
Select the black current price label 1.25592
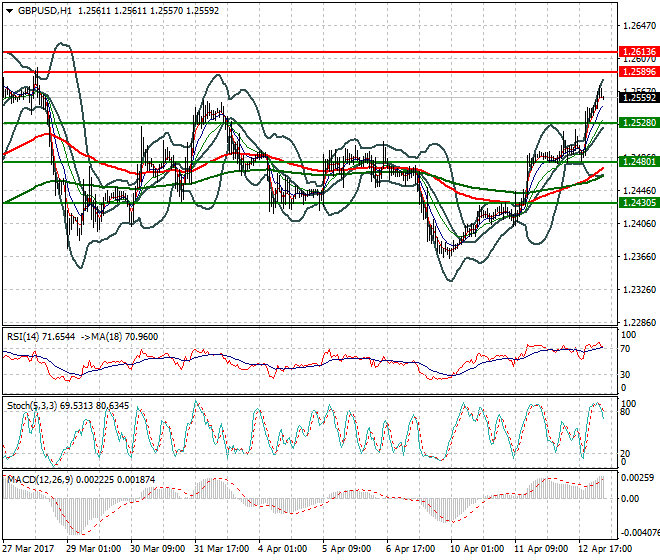click(639, 98)
